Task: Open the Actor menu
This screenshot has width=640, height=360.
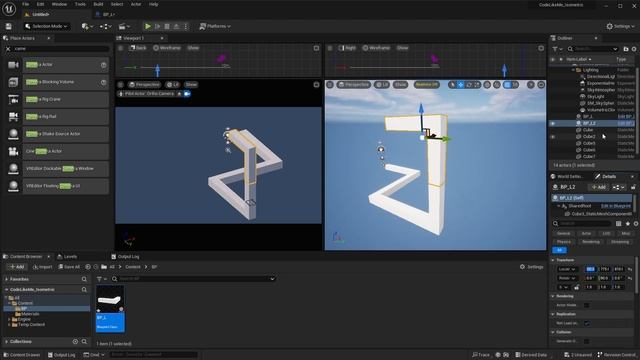Action: click(x=136, y=4)
